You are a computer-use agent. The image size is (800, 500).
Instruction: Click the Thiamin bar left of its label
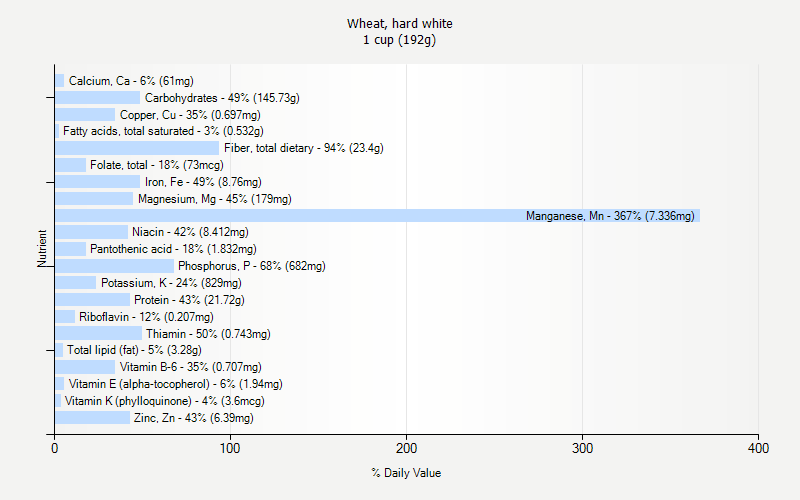(98, 334)
